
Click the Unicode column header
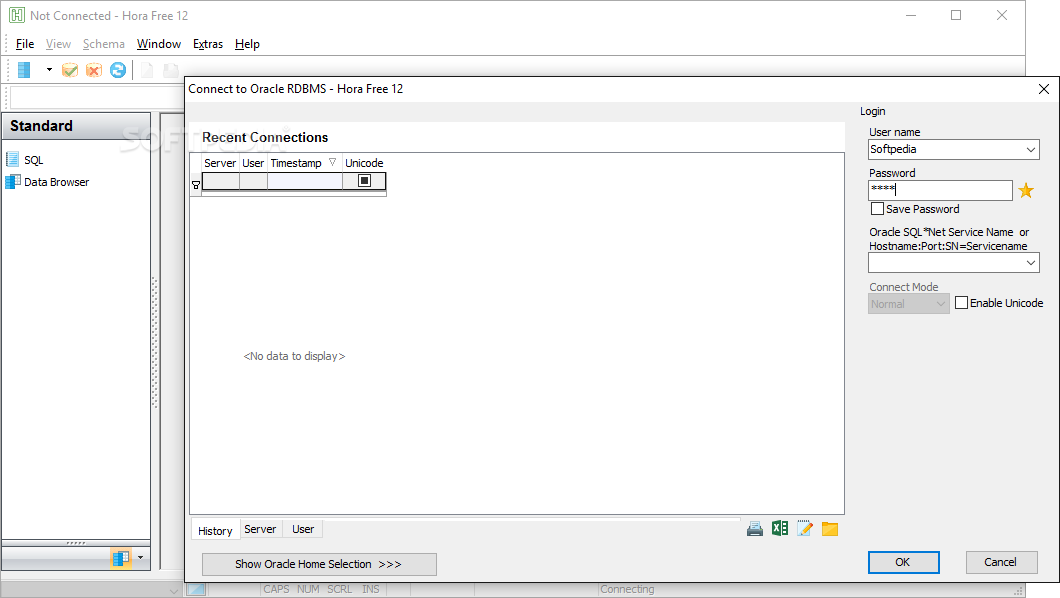tap(364, 163)
